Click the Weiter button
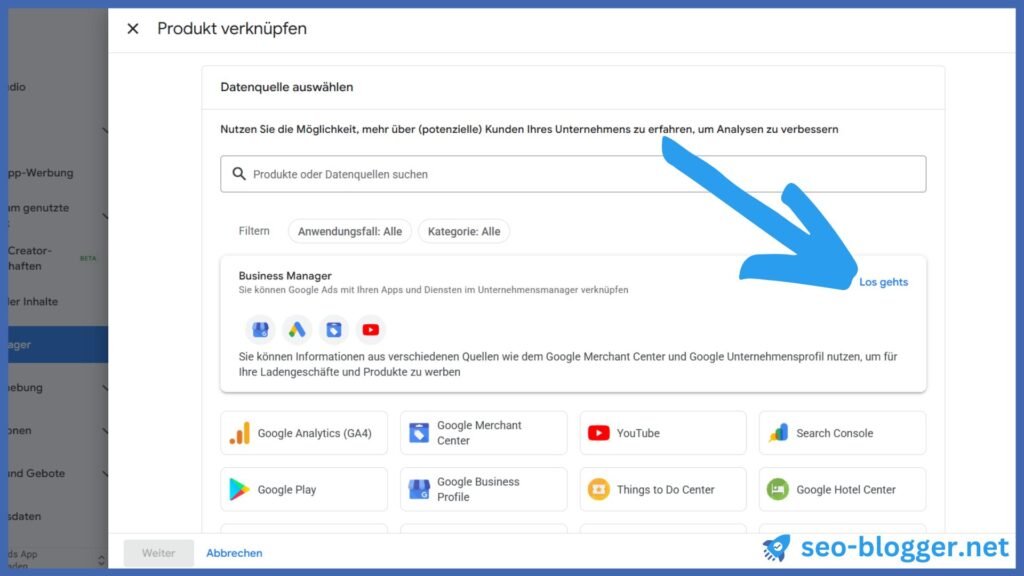The image size is (1024, 576). [159, 553]
